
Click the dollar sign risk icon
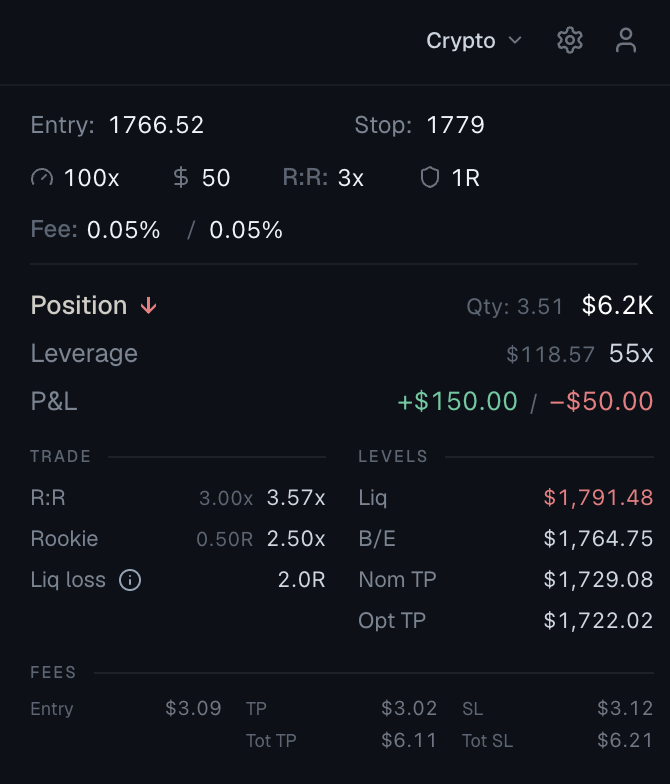click(x=180, y=178)
